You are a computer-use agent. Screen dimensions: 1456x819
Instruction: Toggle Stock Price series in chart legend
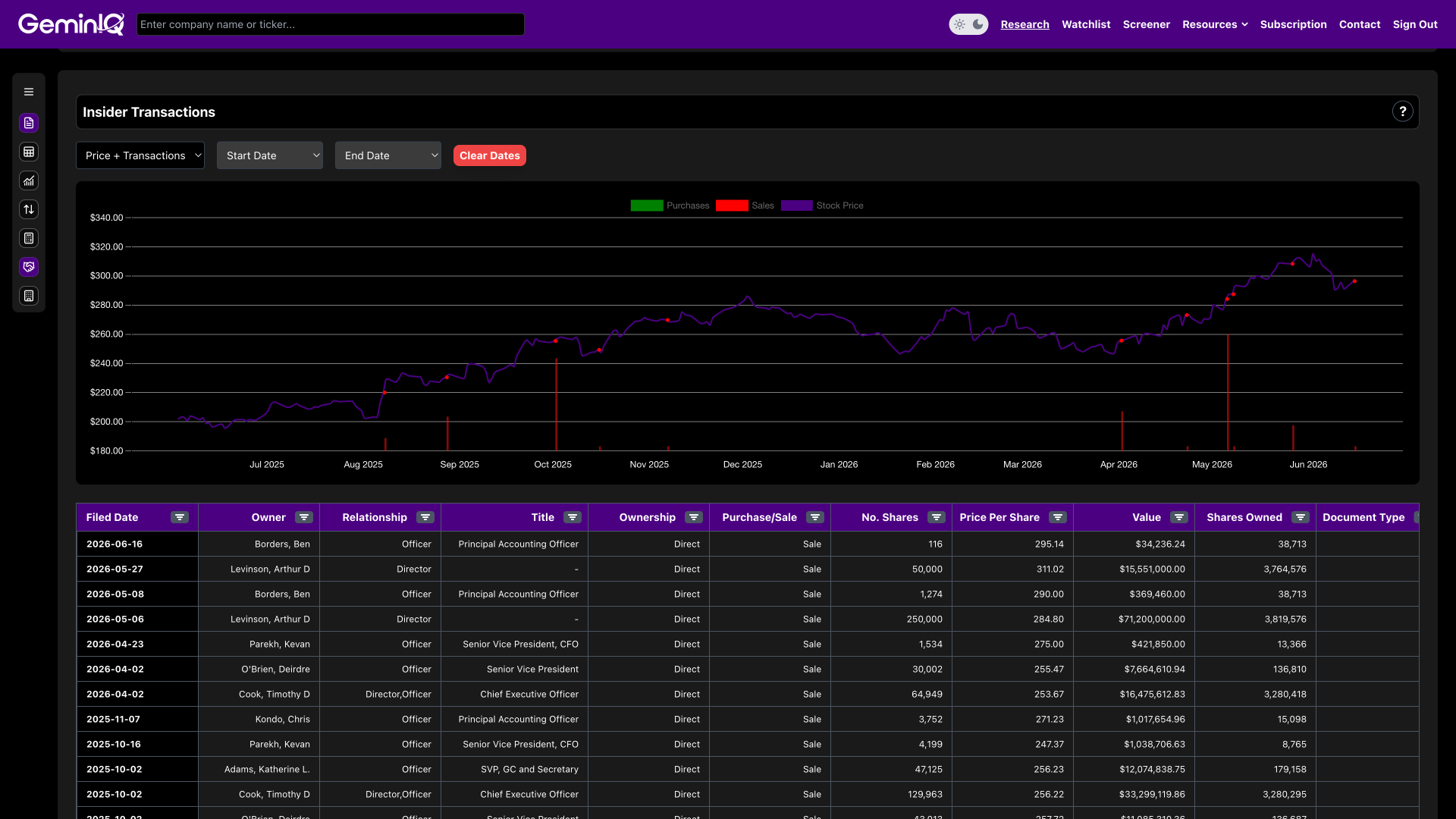coord(822,206)
